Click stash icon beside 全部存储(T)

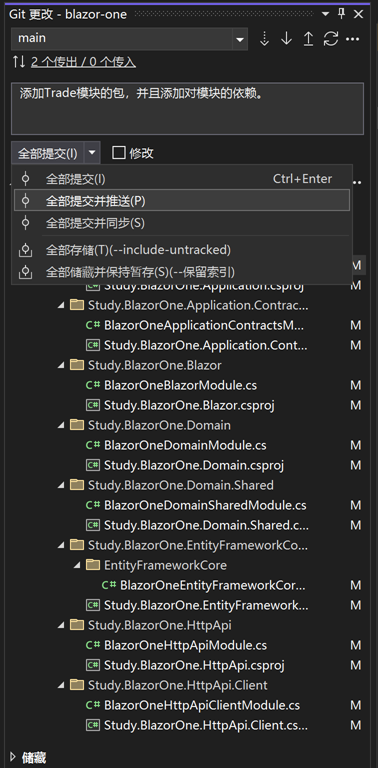(x=25, y=250)
